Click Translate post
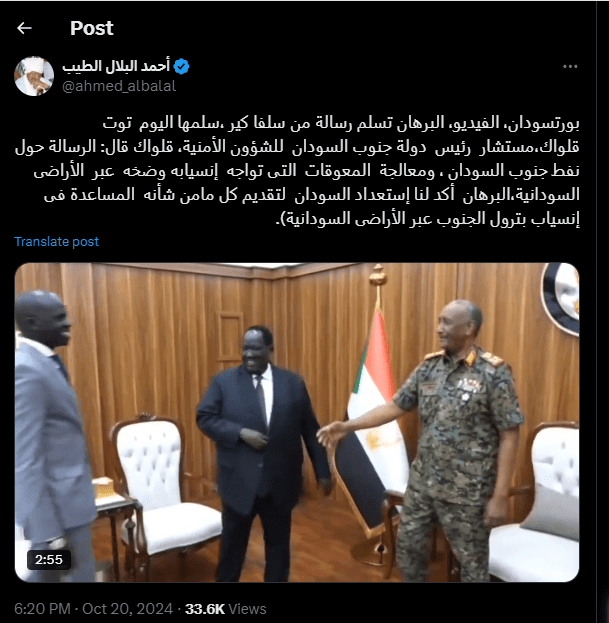The height and width of the screenshot is (623, 609). [56, 242]
